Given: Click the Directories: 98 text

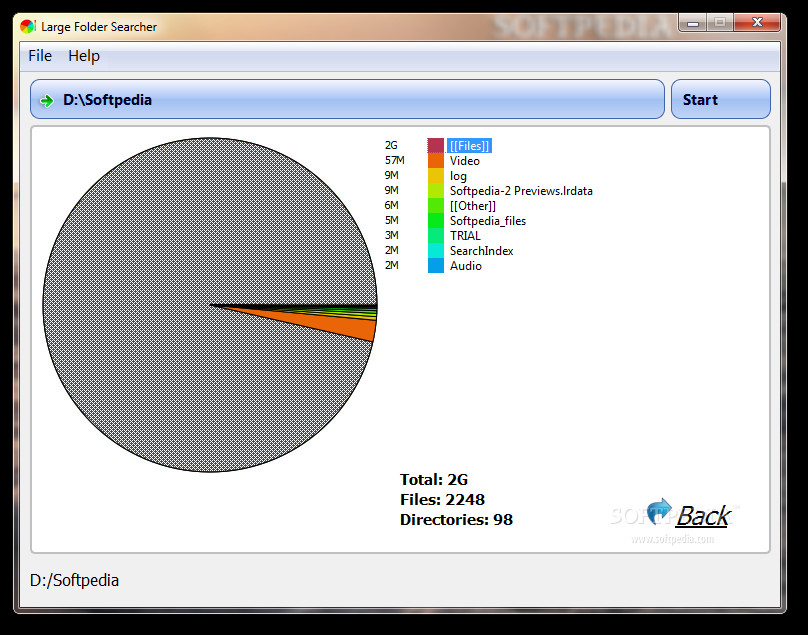Looking at the screenshot, I should [x=457, y=520].
